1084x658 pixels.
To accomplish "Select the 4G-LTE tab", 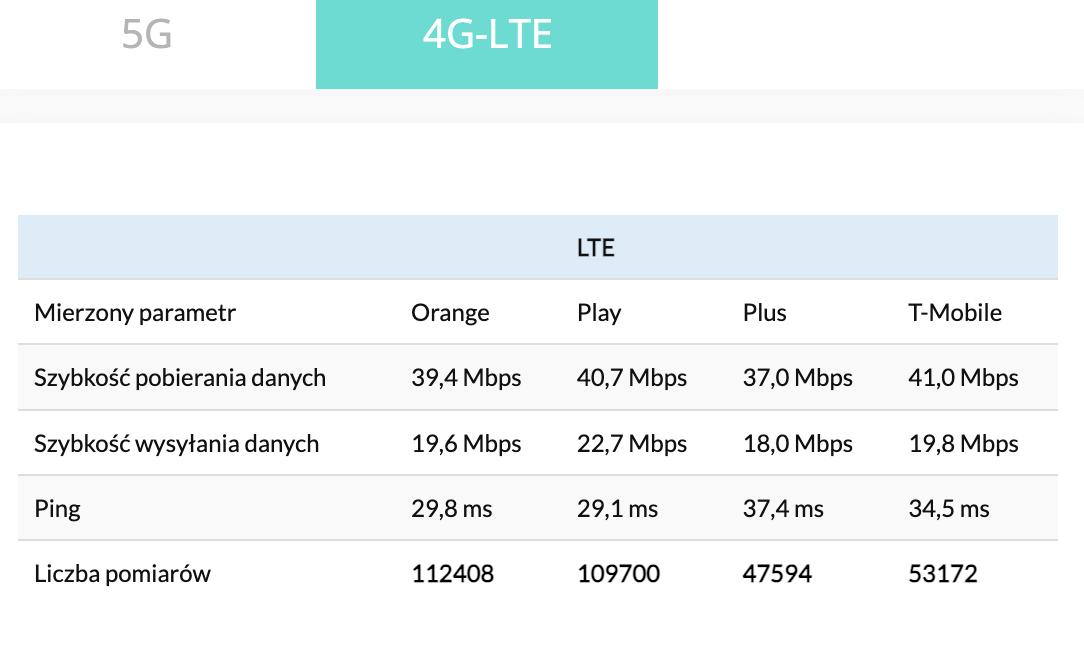I will pyautogui.click(x=487, y=35).
